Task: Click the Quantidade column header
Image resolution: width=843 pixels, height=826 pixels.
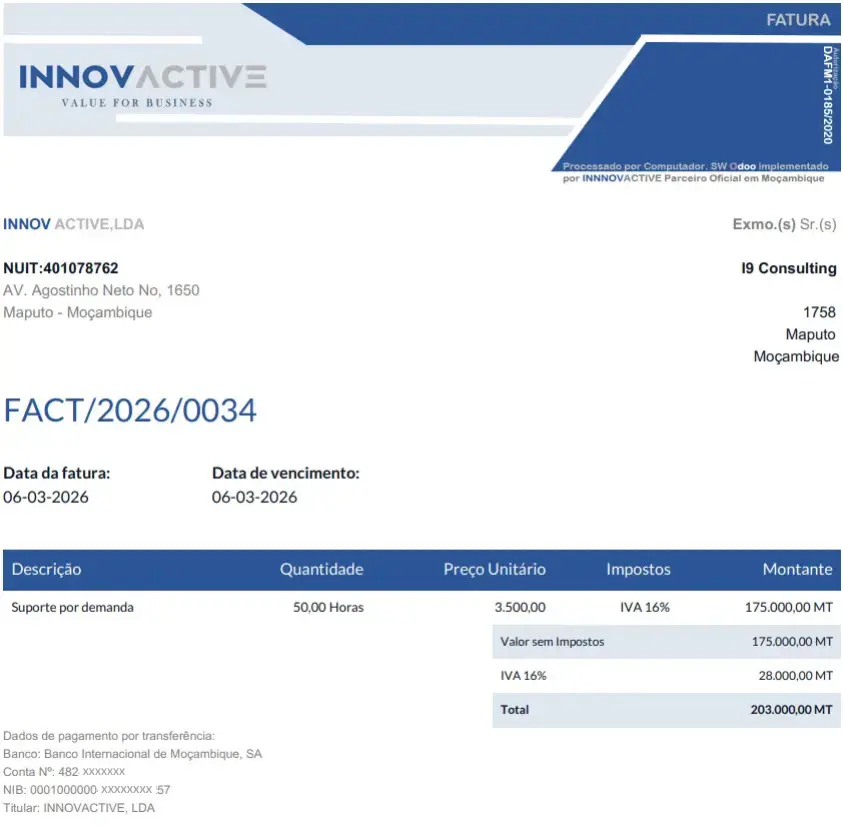Action: click(321, 569)
